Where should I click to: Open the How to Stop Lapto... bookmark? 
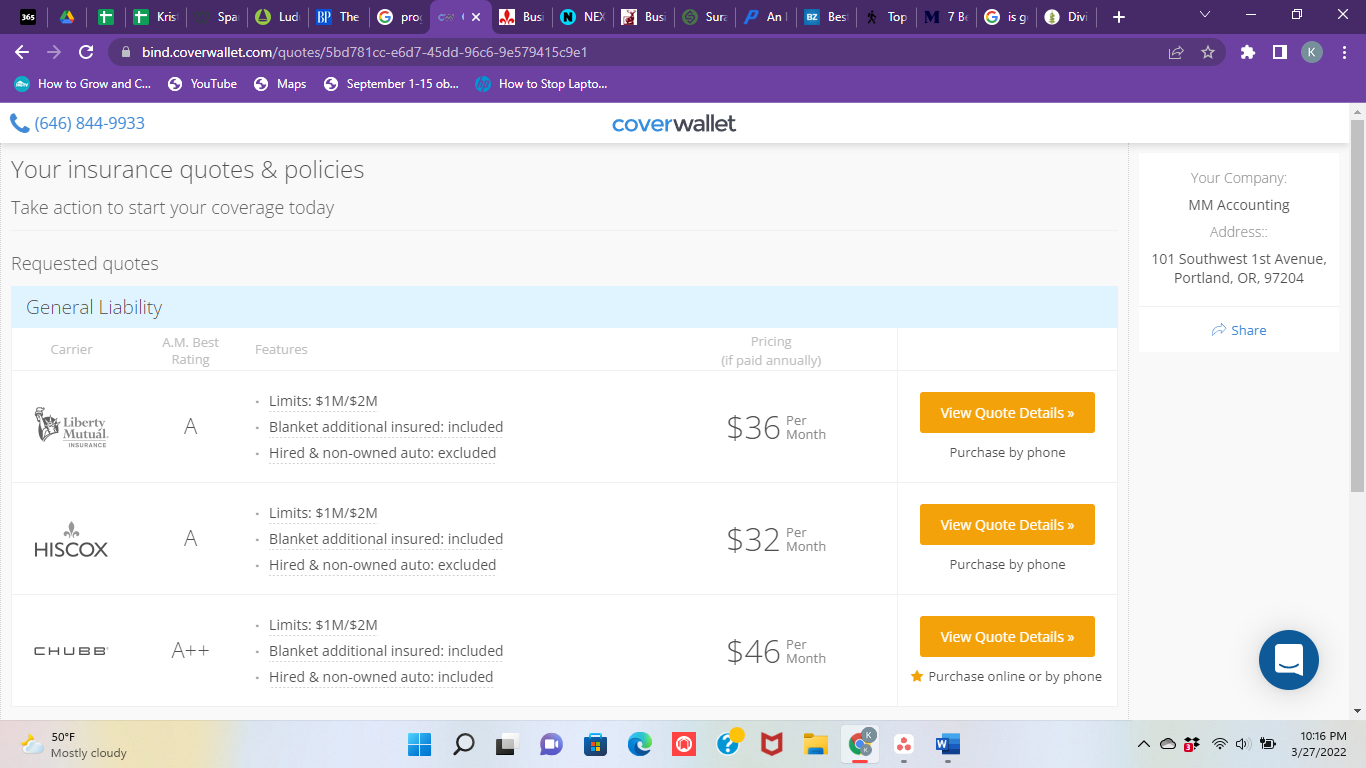click(541, 84)
